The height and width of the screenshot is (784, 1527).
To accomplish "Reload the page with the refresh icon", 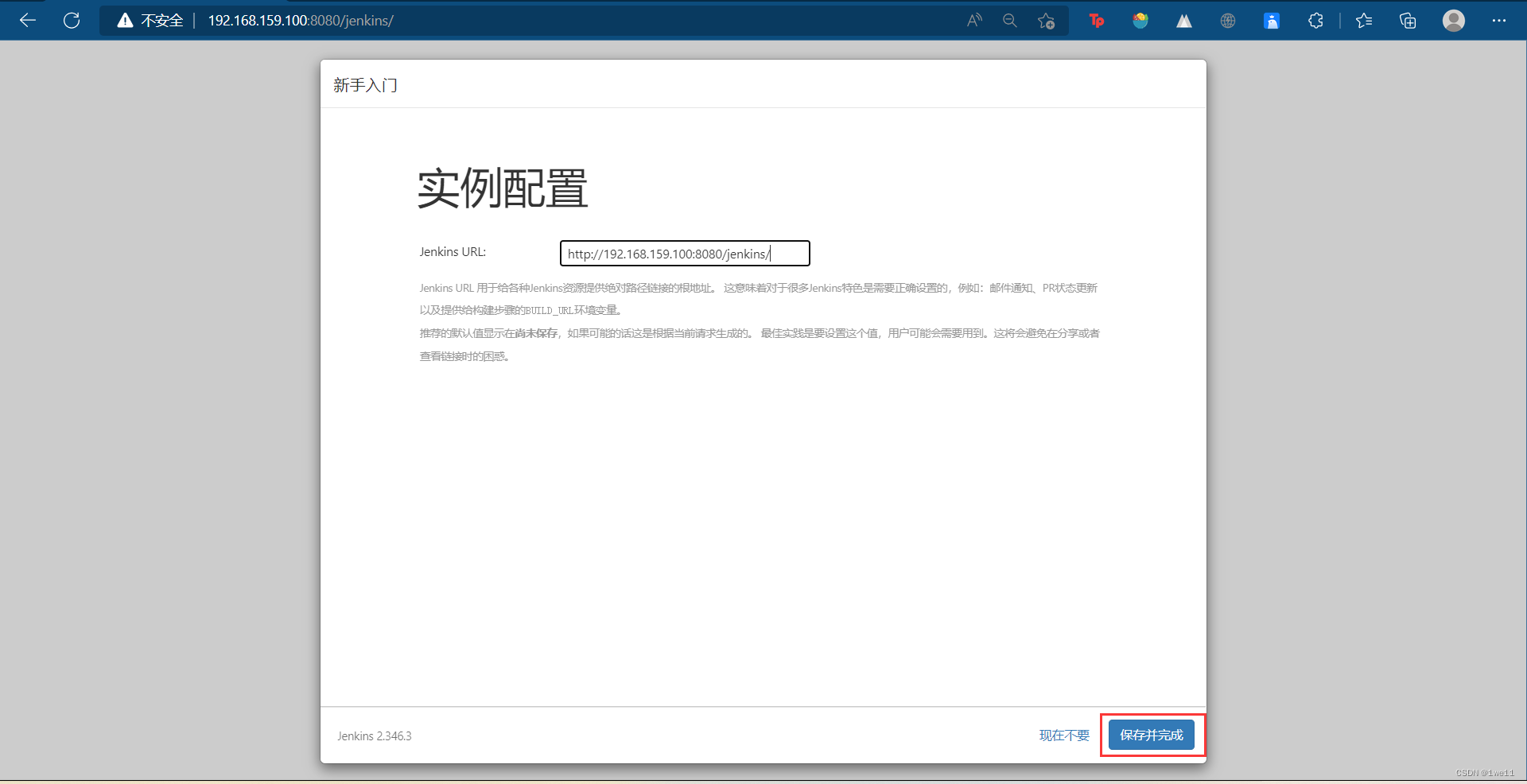I will (72, 21).
